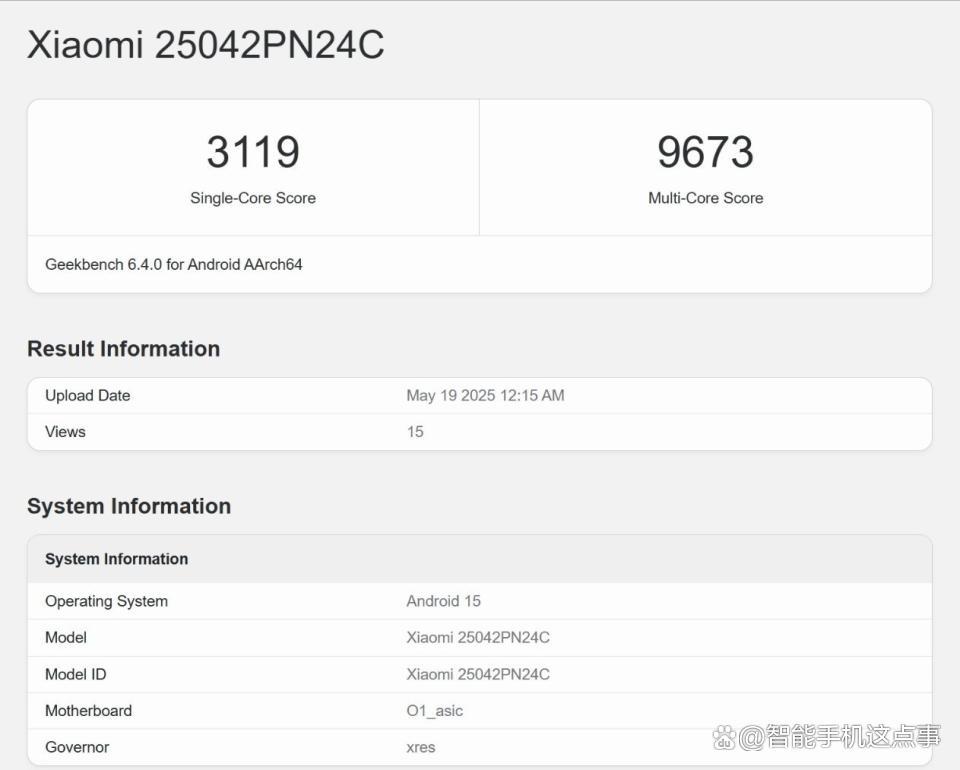Image resolution: width=960 pixels, height=770 pixels.
Task: Click the Operating System row label
Action: 107,601
